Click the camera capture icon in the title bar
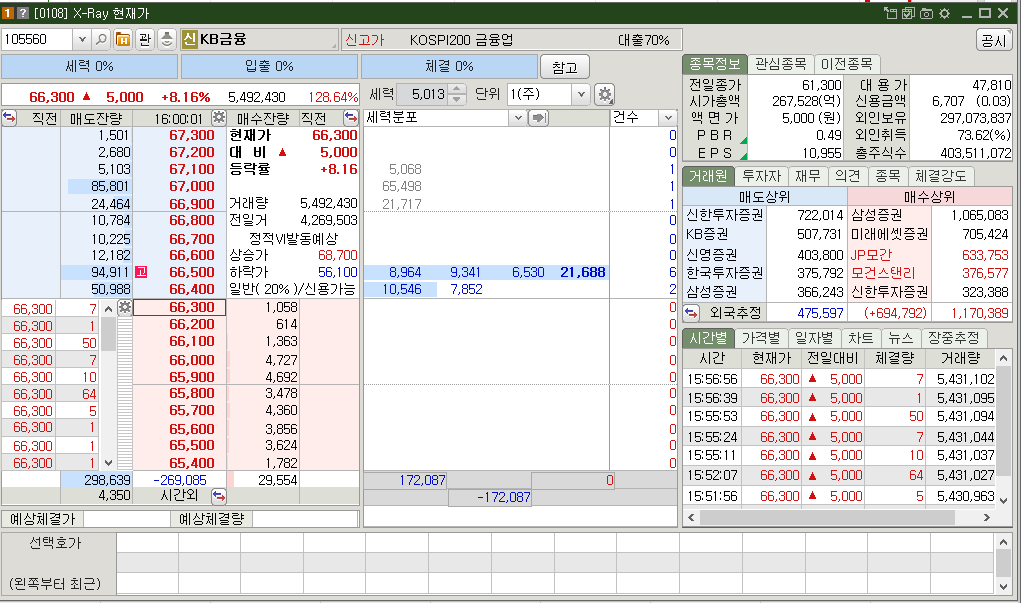 point(928,13)
